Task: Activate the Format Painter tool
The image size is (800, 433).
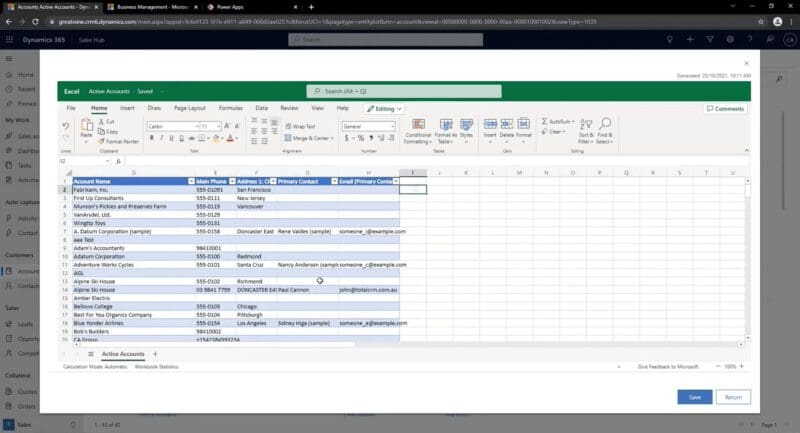Action: 118,141
